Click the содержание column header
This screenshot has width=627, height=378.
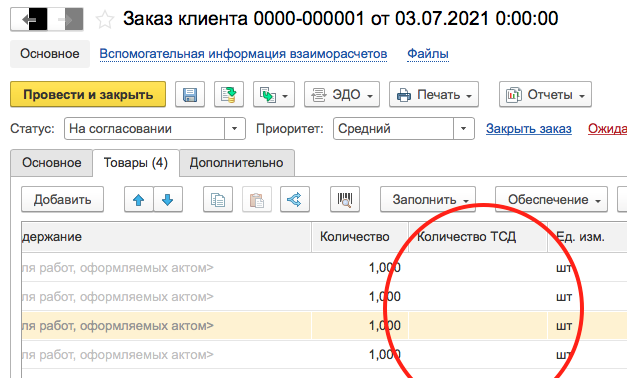tap(166, 237)
